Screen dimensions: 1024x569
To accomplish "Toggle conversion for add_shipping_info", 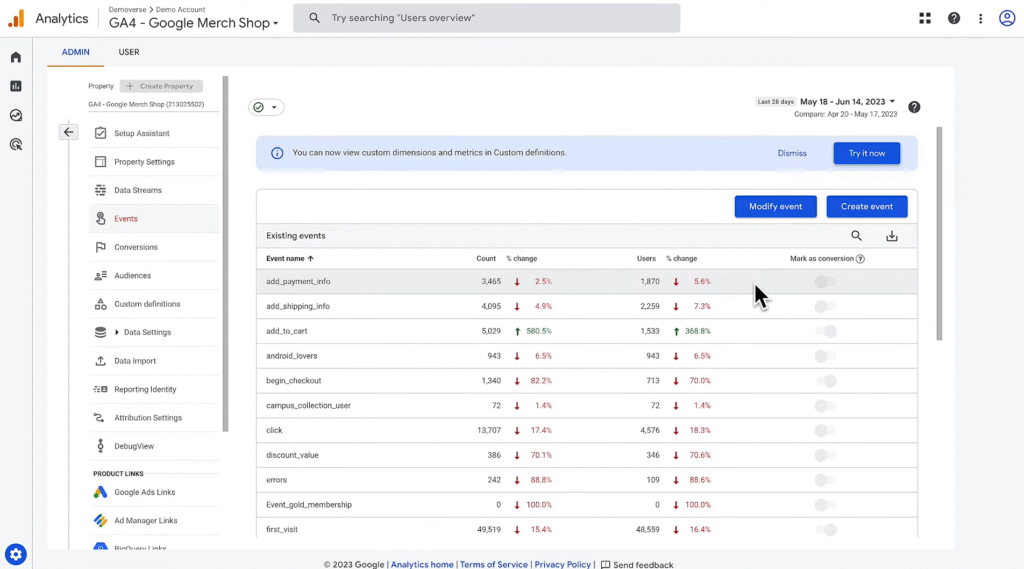I will tap(825, 306).
